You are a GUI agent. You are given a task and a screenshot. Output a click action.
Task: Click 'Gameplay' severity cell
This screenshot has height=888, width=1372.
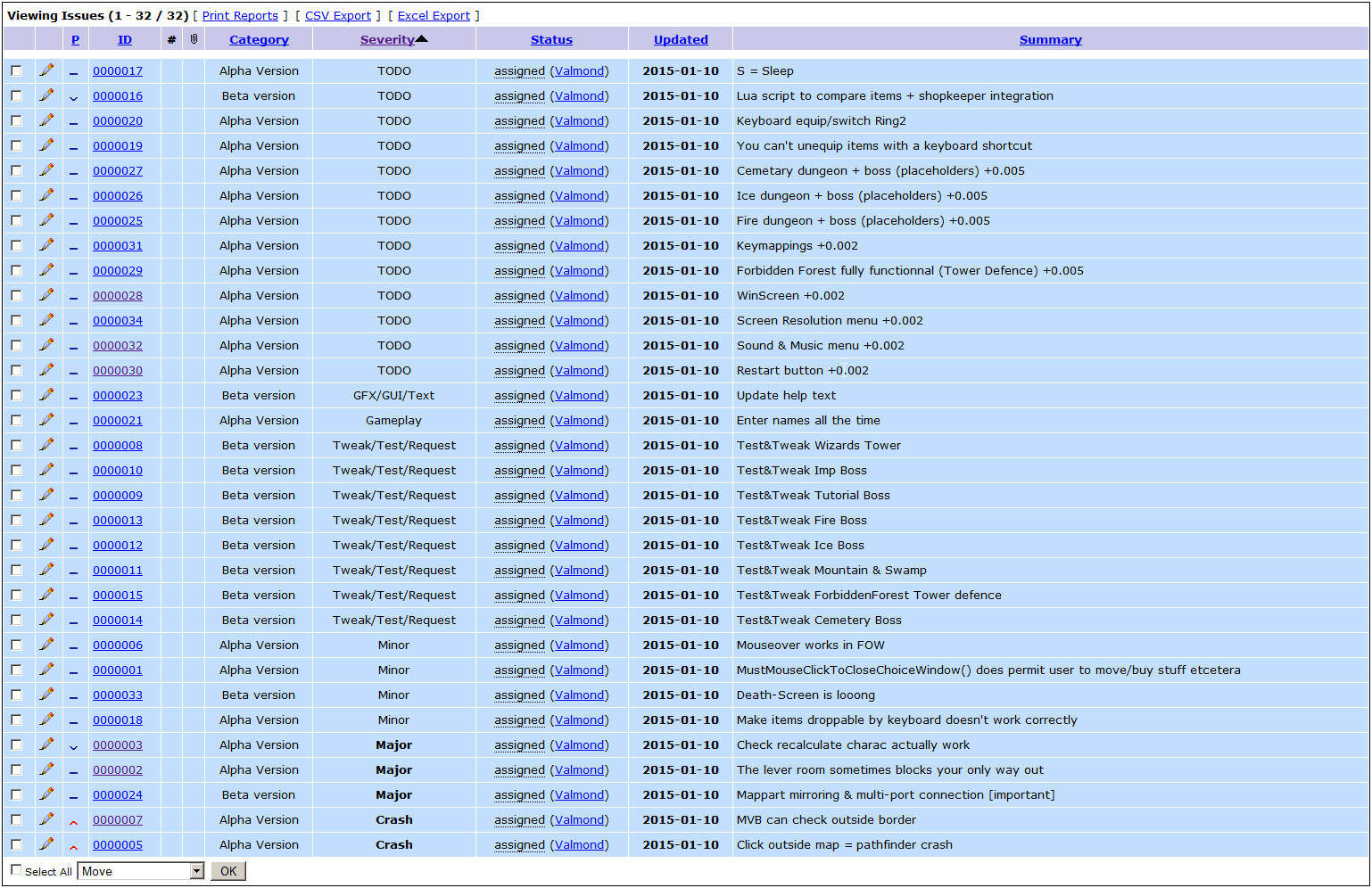click(x=393, y=420)
